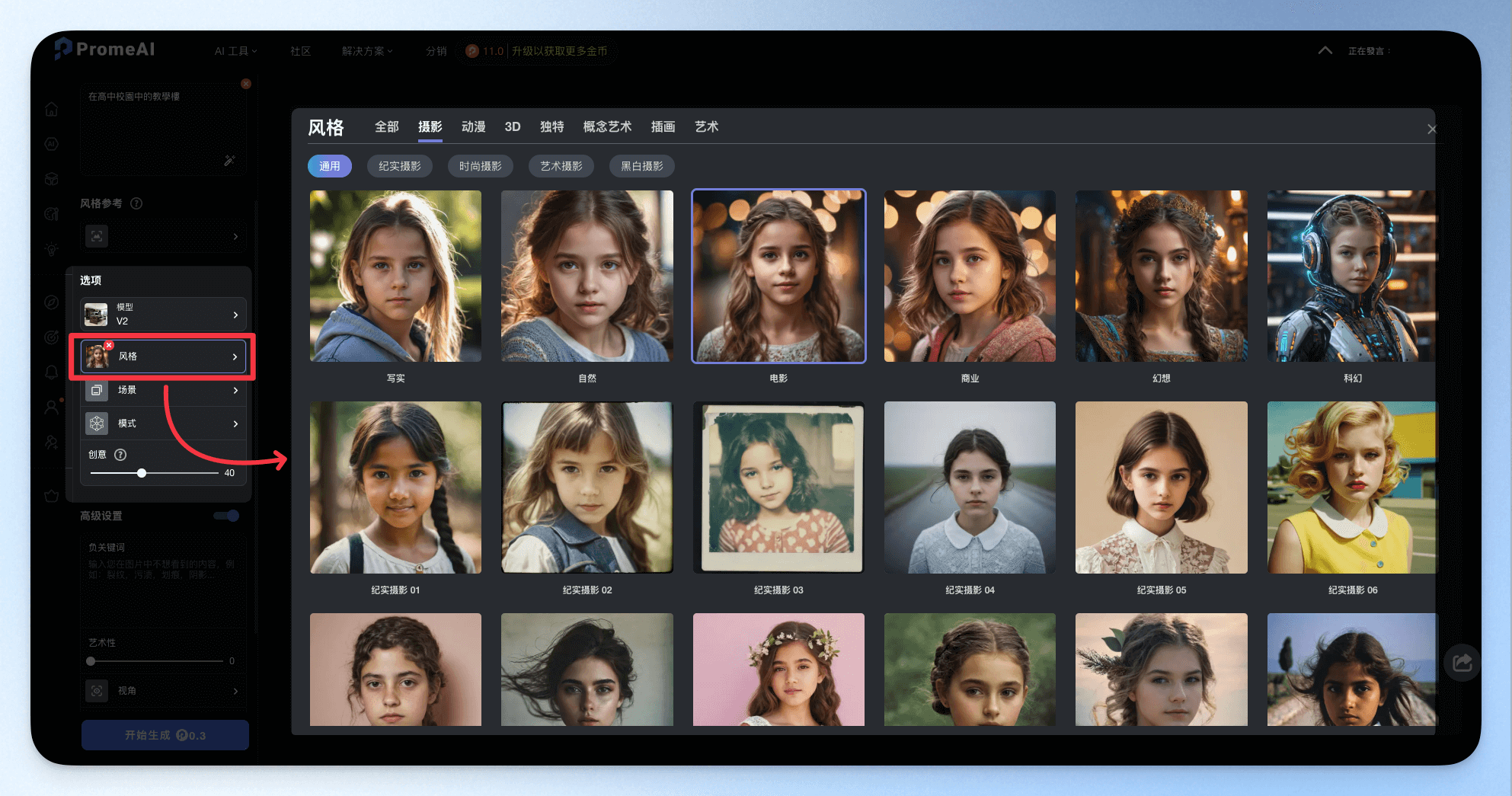The height and width of the screenshot is (796, 1512).
Task: Click 升级以获取更多金币 link
Action: pyautogui.click(x=560, y=51)
